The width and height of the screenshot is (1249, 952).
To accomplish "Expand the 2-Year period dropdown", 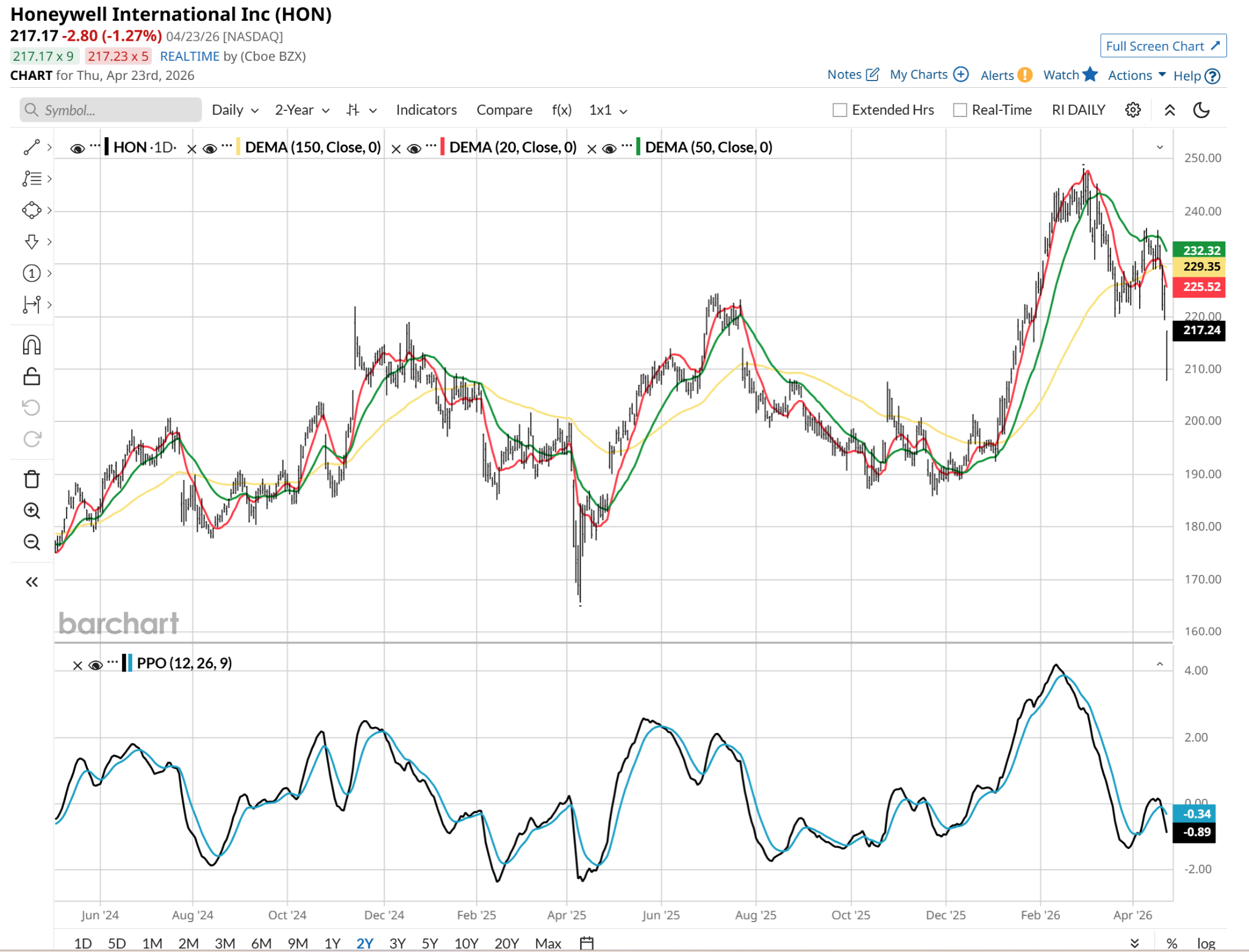I will pos(302,110).
